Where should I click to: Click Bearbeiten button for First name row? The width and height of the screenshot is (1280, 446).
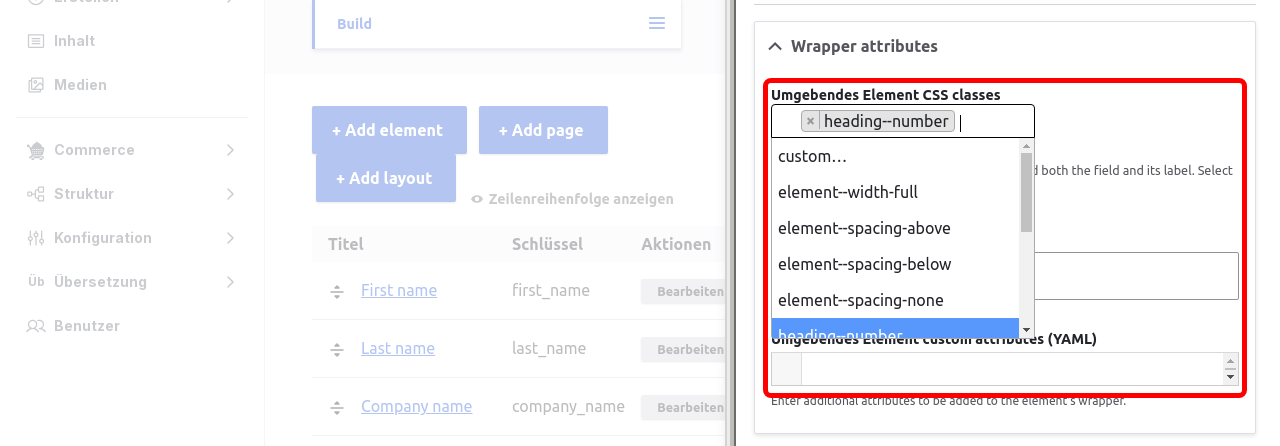pyautogui.click(x=683, y=291)
